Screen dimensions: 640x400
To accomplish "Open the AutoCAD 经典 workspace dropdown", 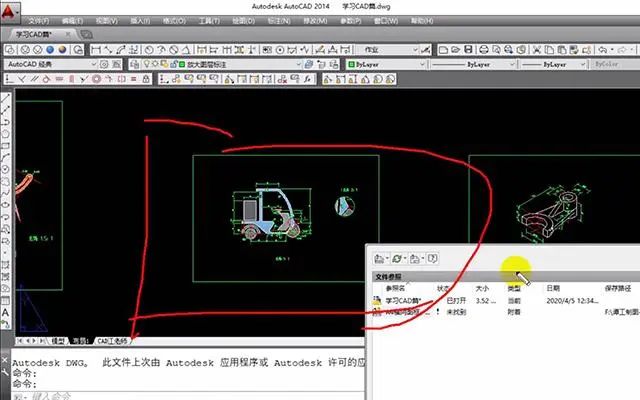I will pos(93,64).
